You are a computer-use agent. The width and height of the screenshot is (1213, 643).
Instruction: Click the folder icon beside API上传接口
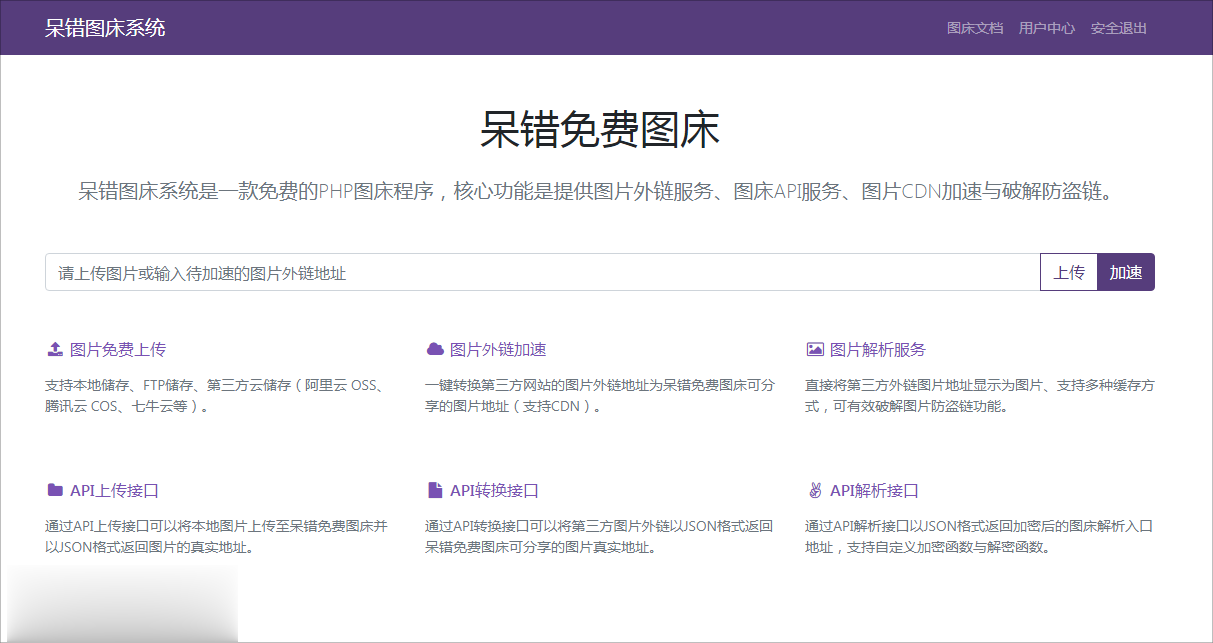(x=57, y=490)
